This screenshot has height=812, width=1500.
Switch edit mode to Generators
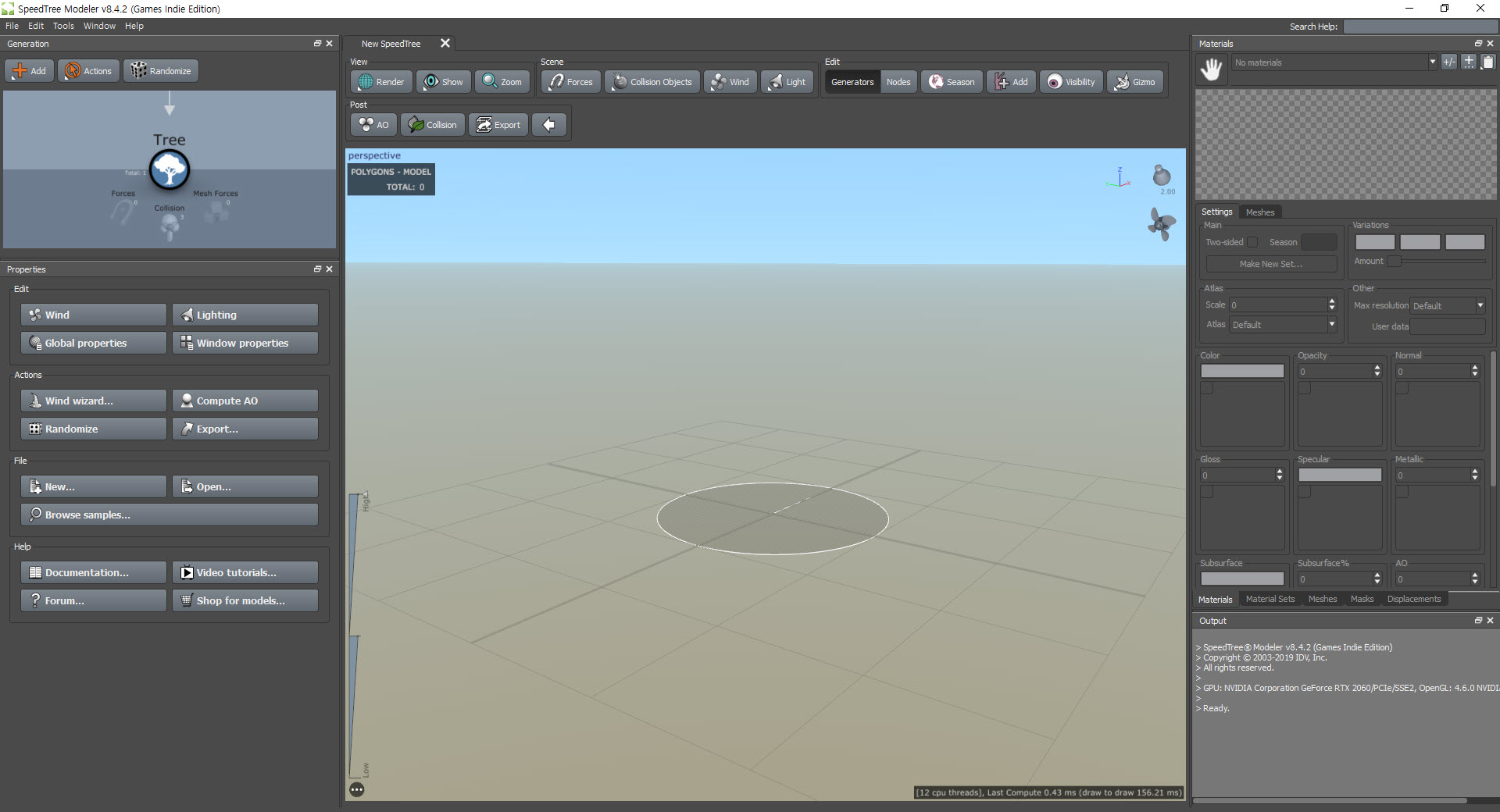click(x=852, y=82)
